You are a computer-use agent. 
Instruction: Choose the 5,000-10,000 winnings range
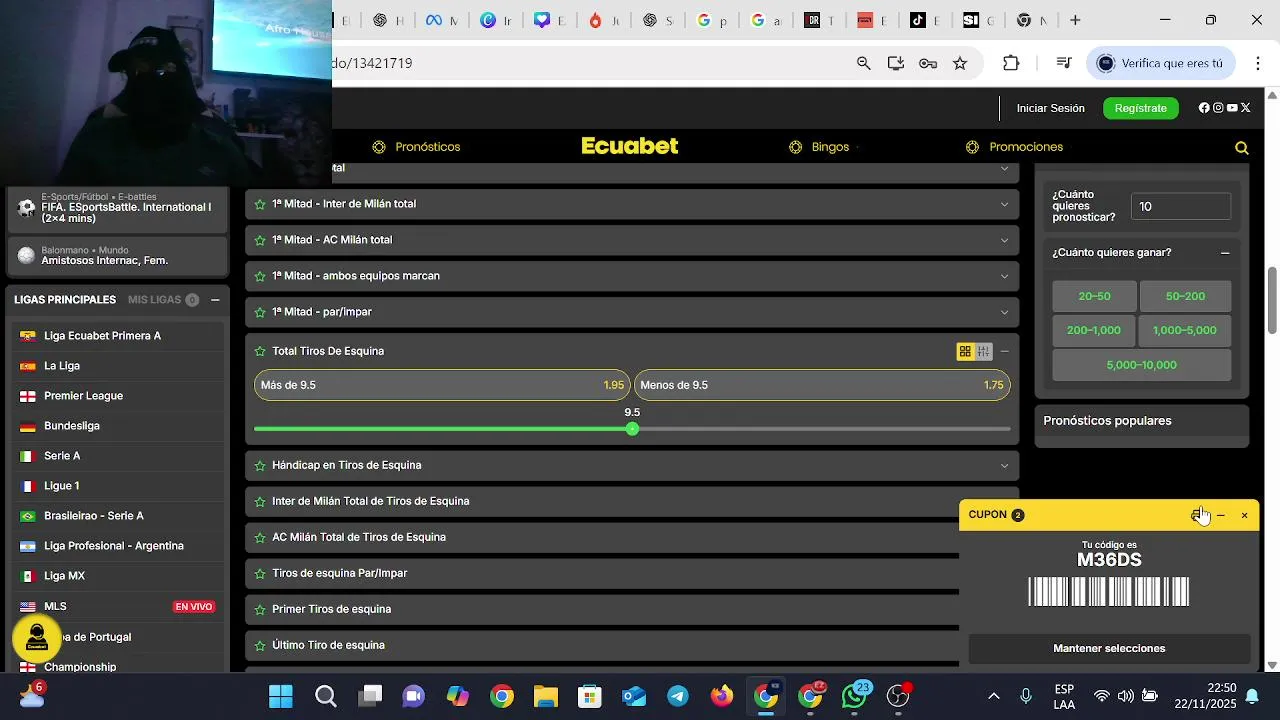(x=1142, y=365)
